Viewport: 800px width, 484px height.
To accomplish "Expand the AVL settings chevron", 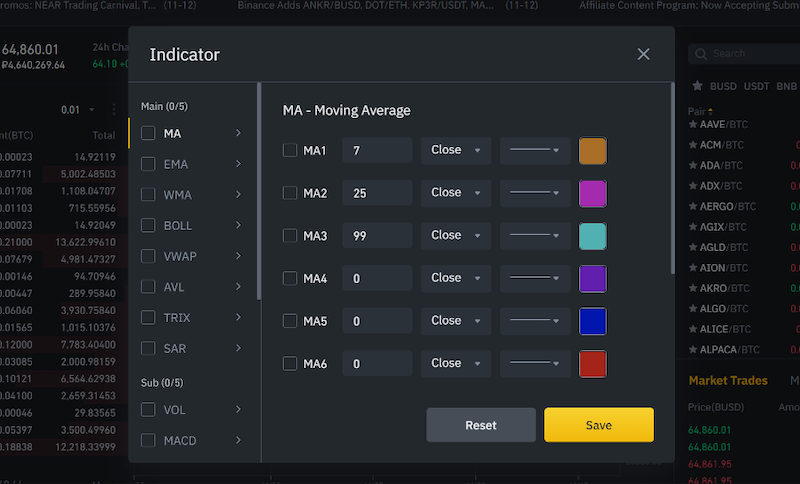I will pos(238,287).
